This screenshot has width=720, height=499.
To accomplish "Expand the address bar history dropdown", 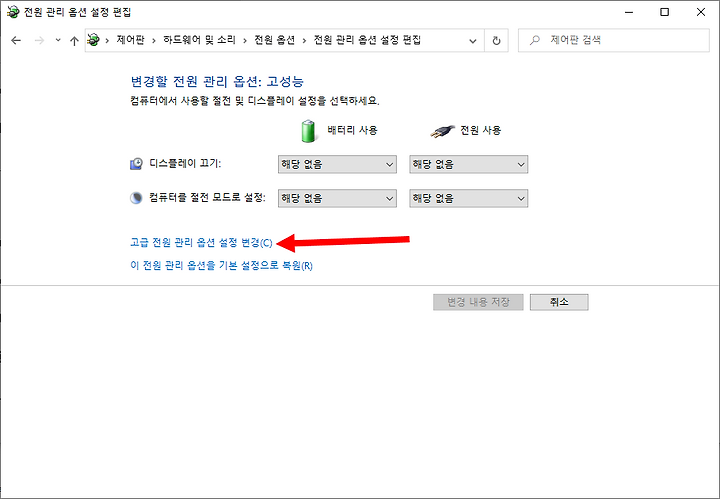I will pyautogui.click(x=472, y=40).
